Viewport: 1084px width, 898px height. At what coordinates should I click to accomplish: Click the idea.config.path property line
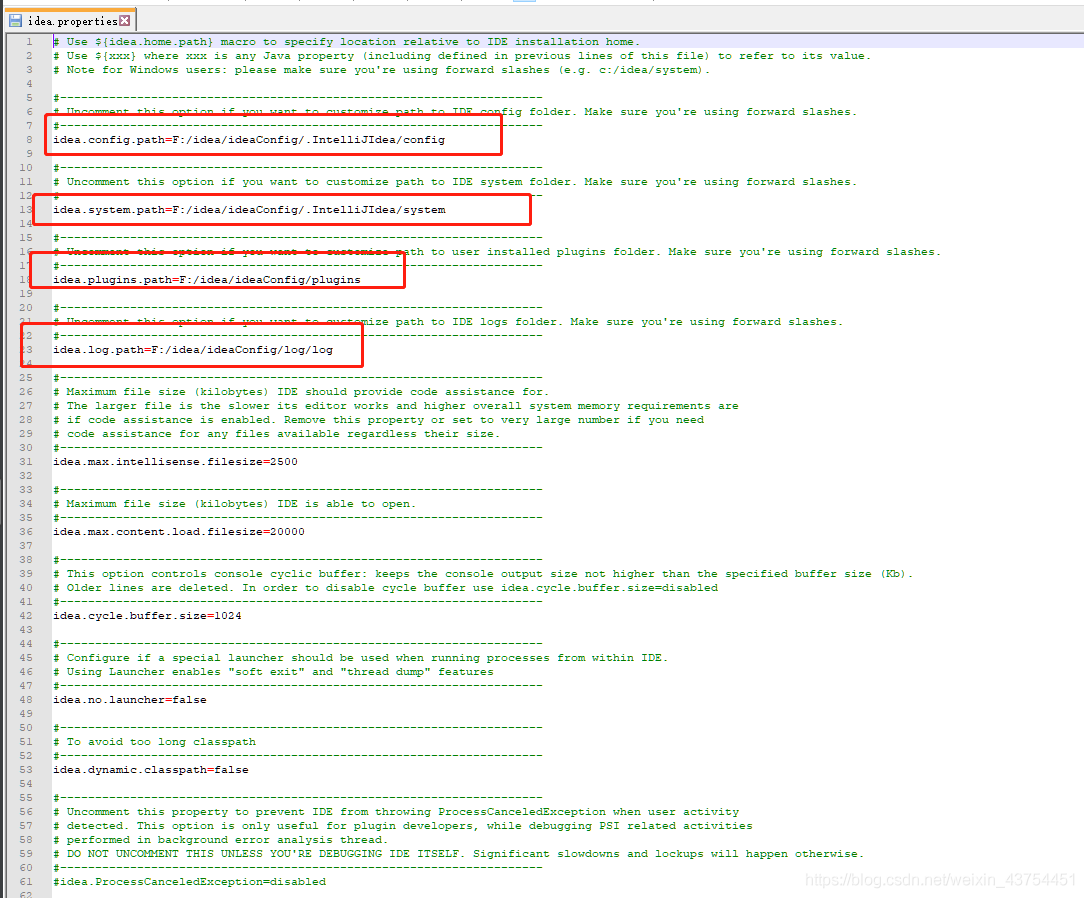point(248,140)
